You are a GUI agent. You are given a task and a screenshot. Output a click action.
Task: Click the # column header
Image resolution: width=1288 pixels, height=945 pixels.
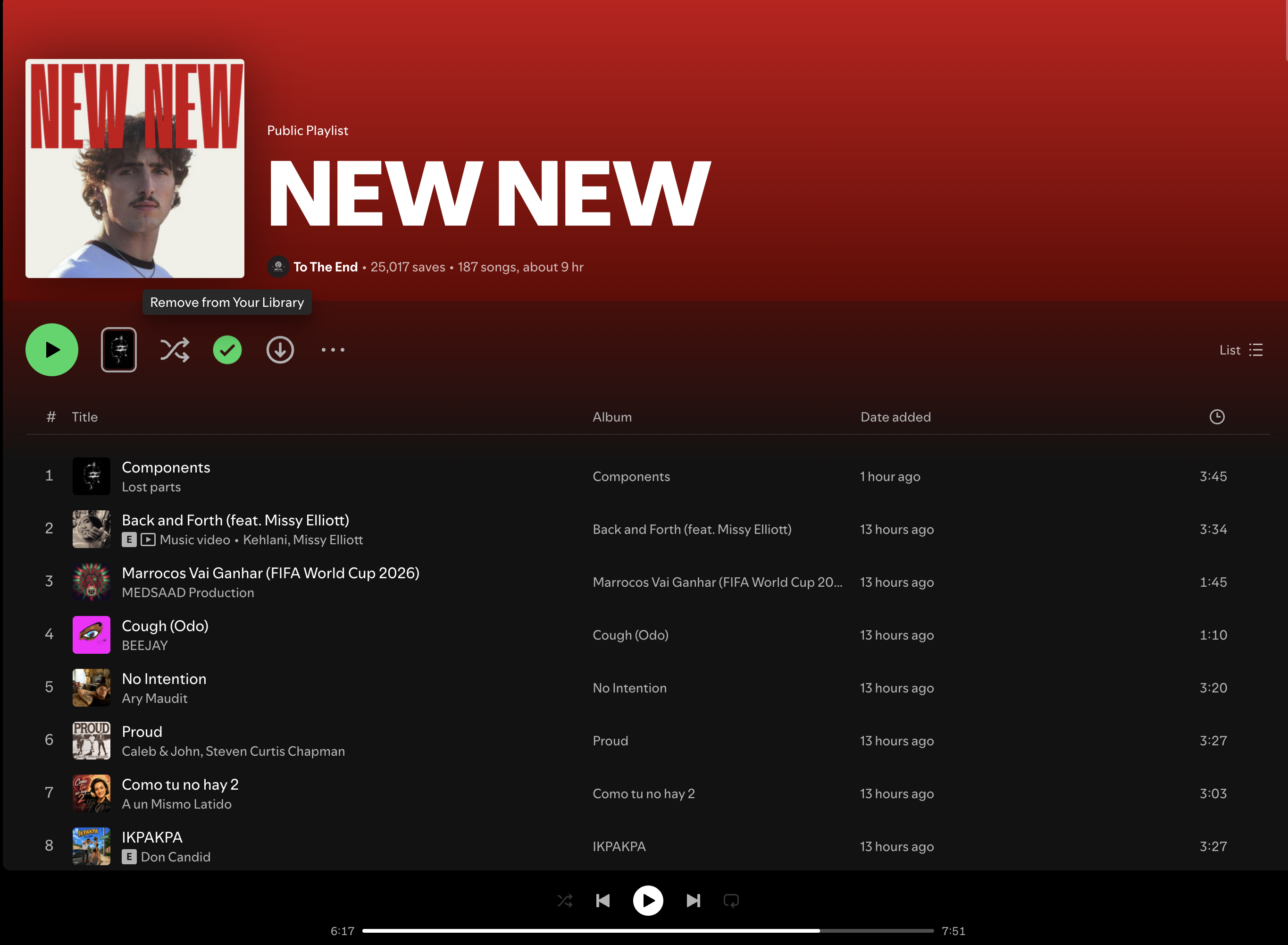(x=51, y=417)
